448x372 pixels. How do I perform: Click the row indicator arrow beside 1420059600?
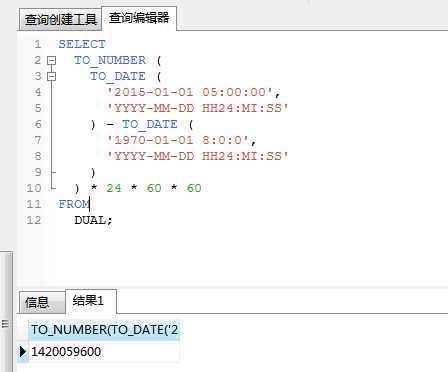point(23,351)
